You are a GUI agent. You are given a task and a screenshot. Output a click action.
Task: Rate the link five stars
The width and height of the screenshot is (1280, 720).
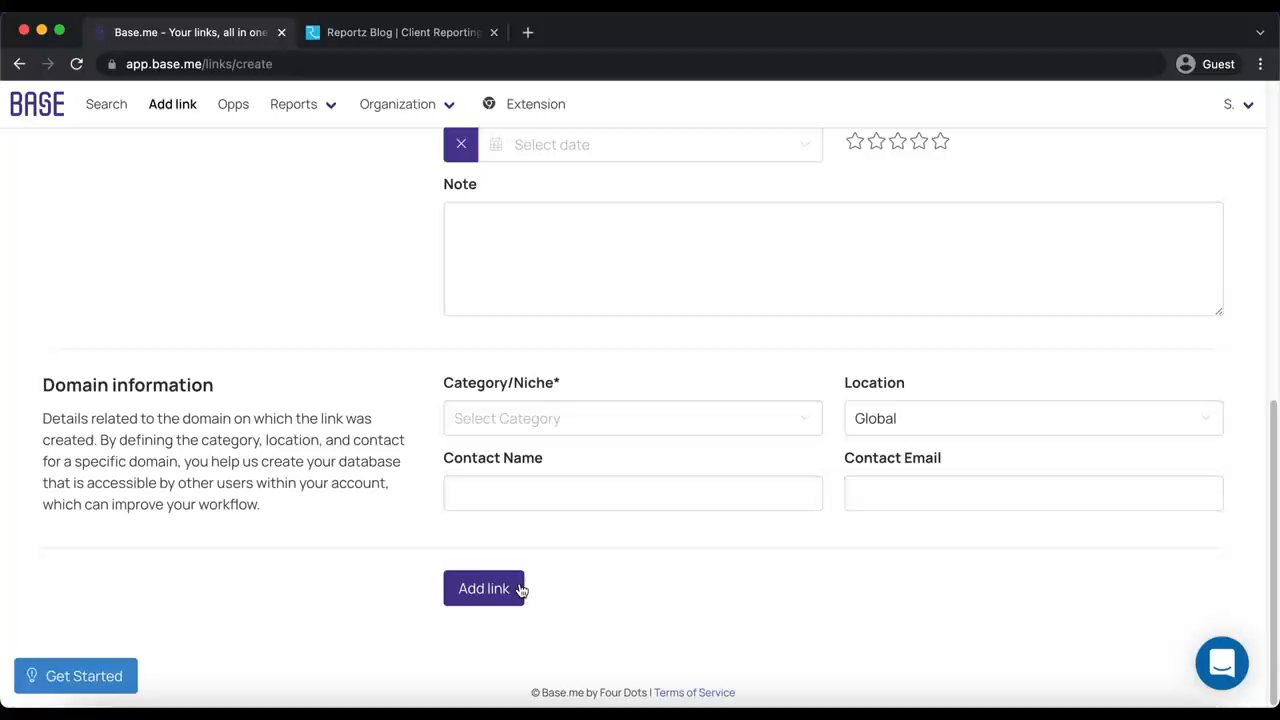(x=940, y=142)
